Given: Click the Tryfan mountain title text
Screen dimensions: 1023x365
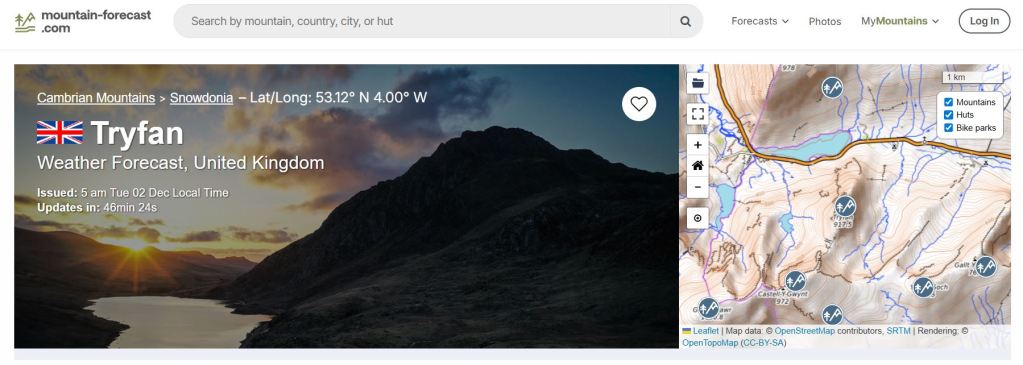Looking at the screenshot, I should [137, 133].
